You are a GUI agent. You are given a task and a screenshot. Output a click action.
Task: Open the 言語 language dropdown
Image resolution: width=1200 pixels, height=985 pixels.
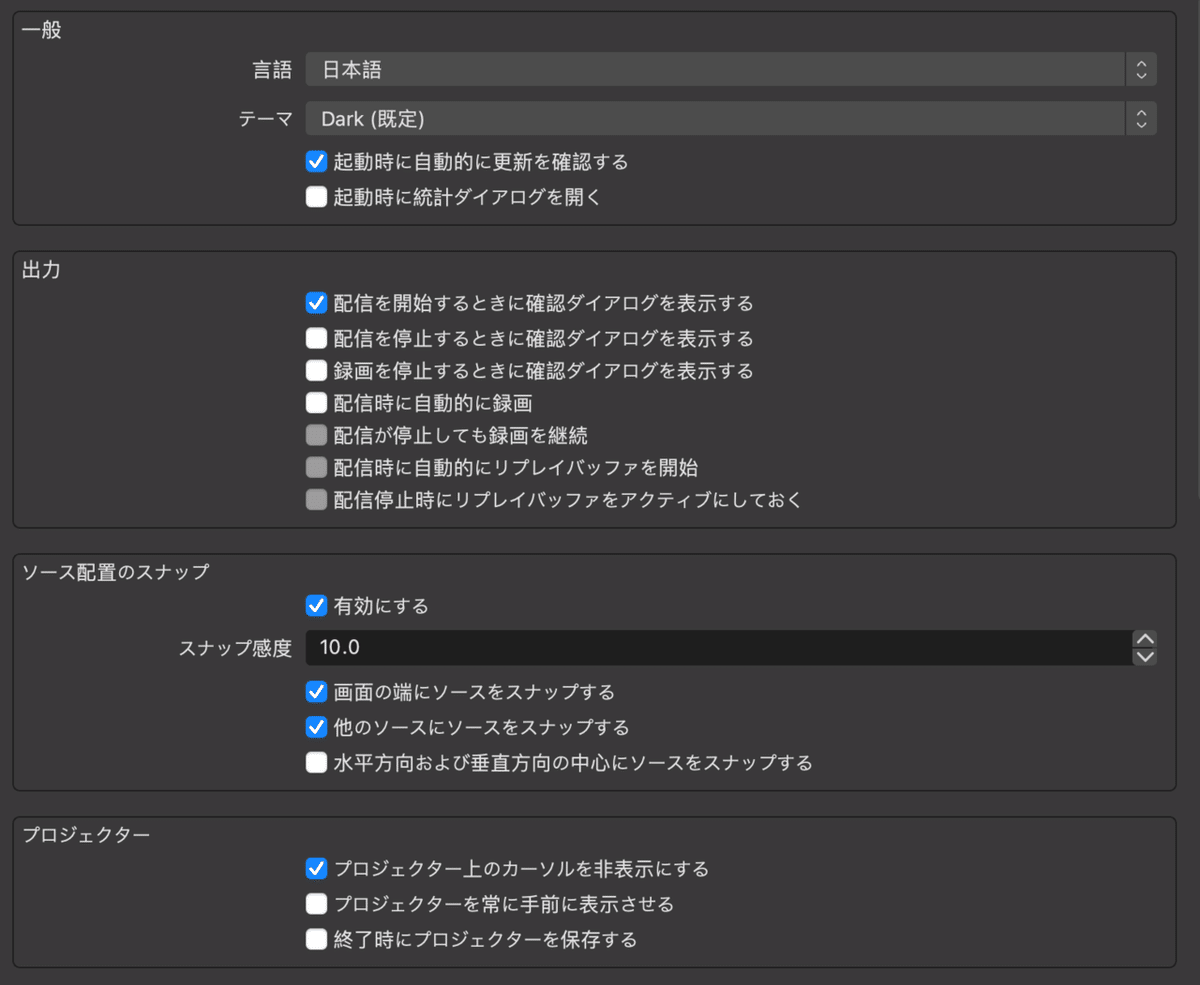[x=730, y=70]
